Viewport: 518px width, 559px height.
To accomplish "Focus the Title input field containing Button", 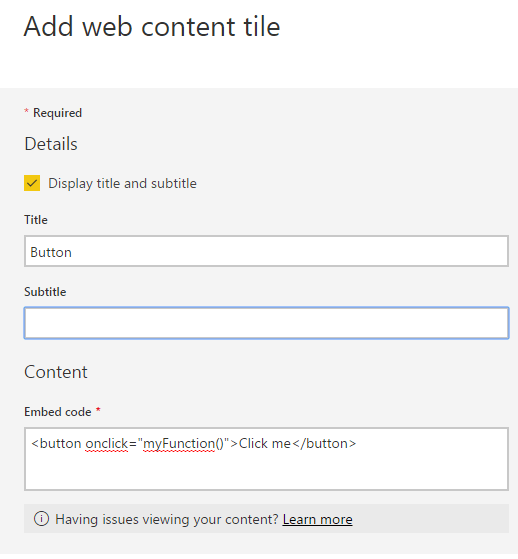I will (266, 251).
